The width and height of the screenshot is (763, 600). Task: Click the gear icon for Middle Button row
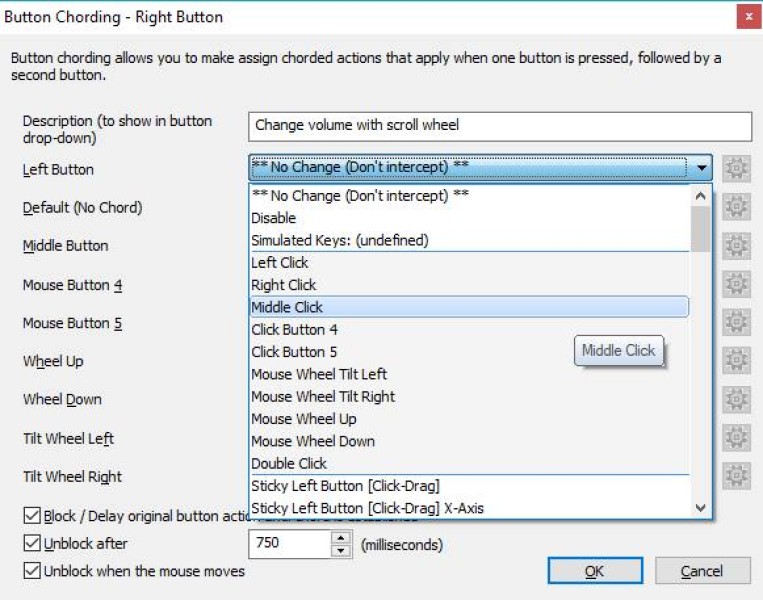(736, 245)
